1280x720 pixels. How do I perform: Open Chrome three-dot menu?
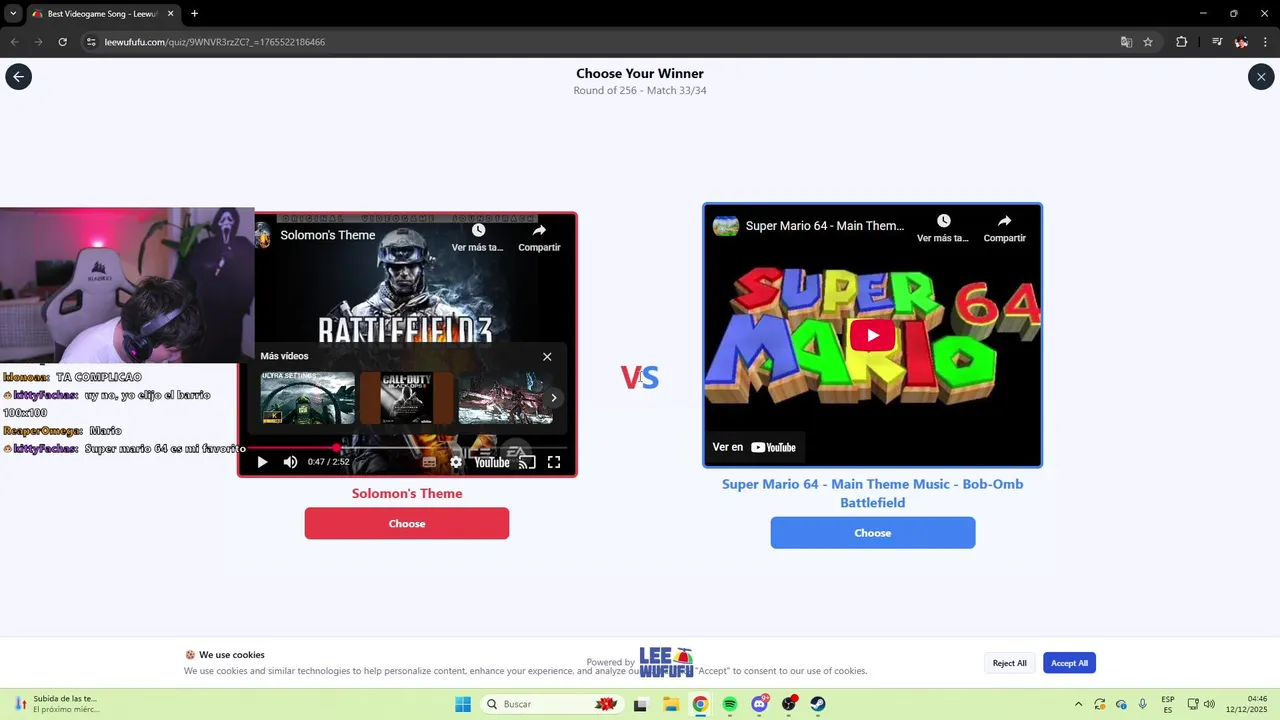click(x=1266, y=42)
